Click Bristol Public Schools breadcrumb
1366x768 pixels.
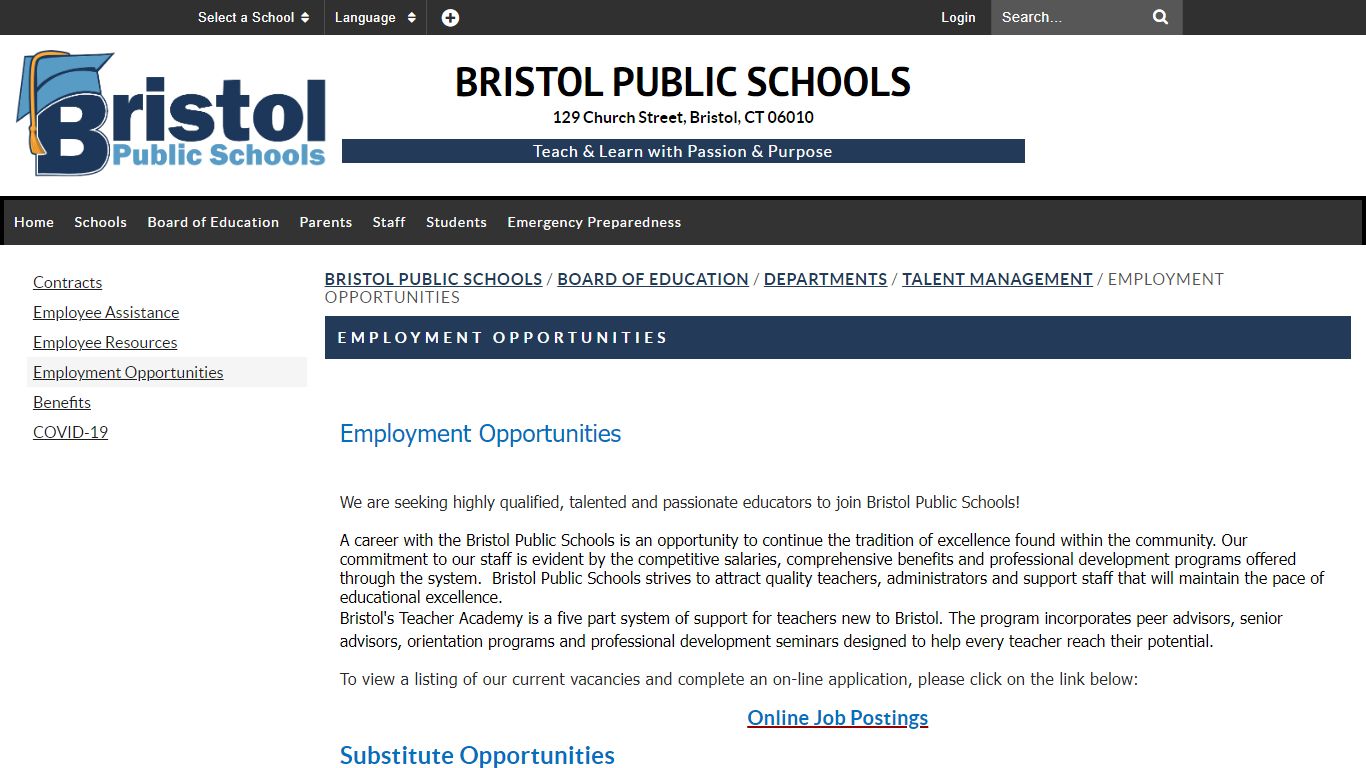pos(433,279)
